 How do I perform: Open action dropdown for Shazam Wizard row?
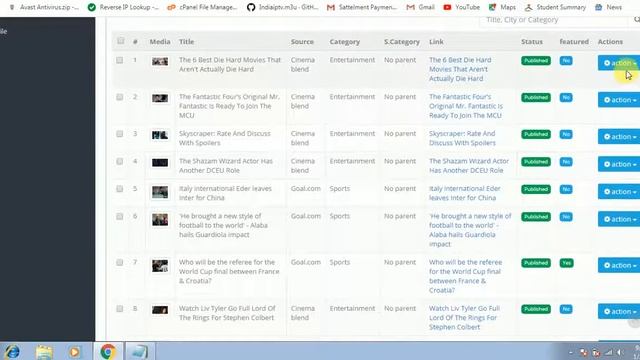(x=619, y=164)
